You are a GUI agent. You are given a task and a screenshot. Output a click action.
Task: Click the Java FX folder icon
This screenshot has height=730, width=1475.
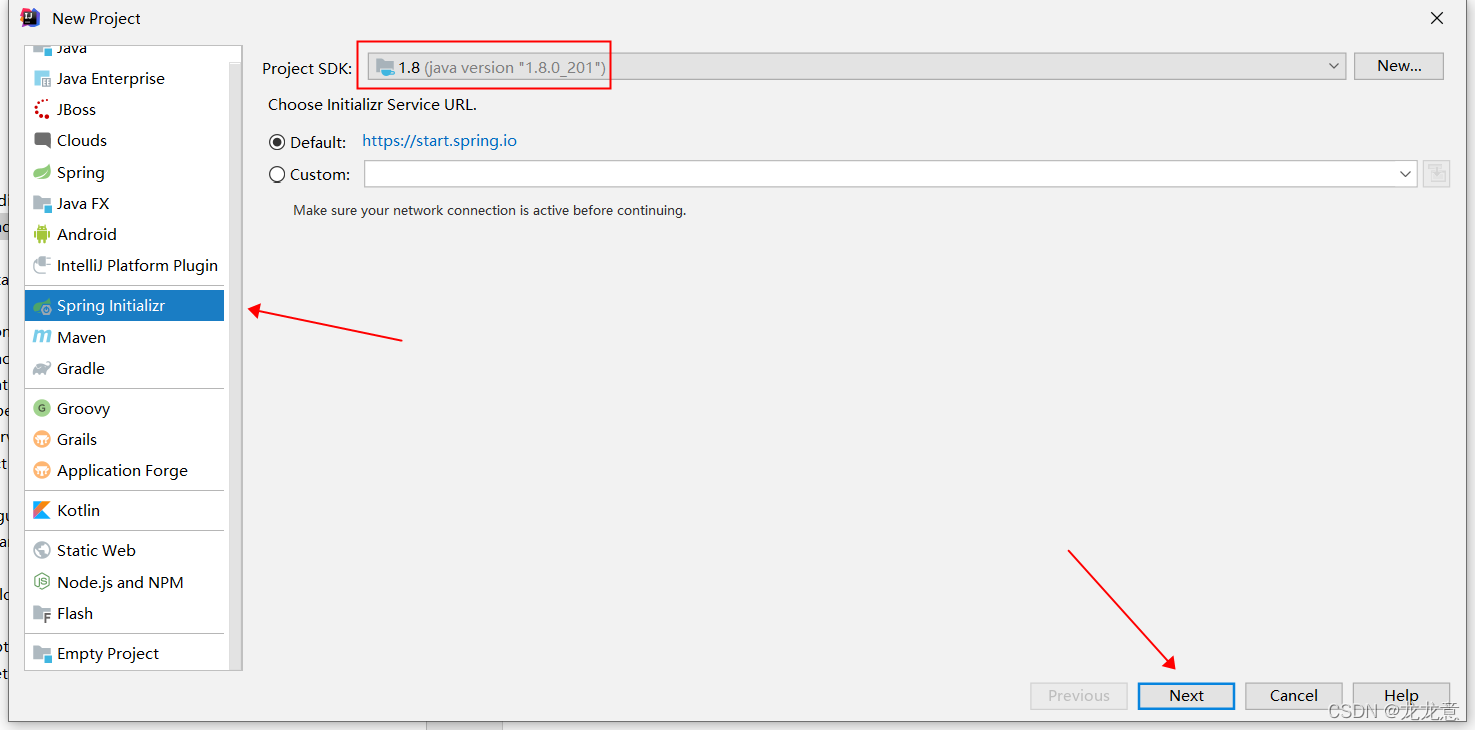(42, 204)
